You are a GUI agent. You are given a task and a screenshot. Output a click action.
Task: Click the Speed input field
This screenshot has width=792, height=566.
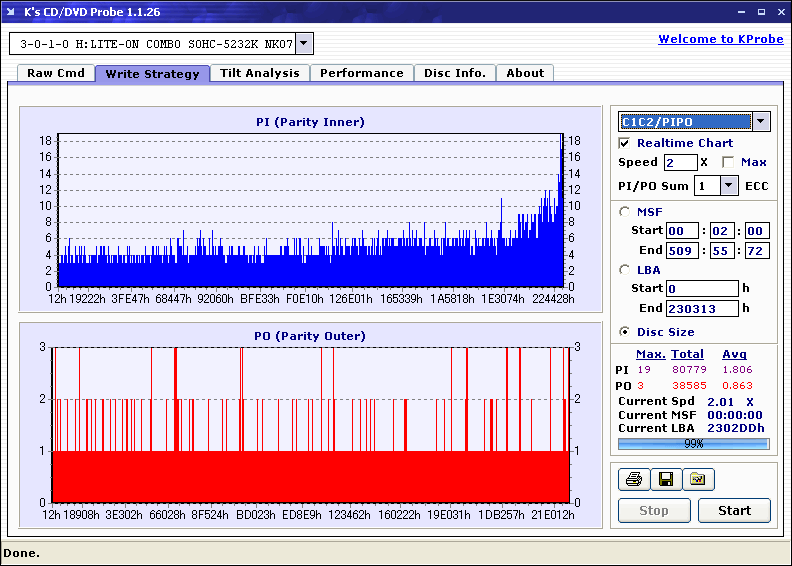tap(680, 163)
